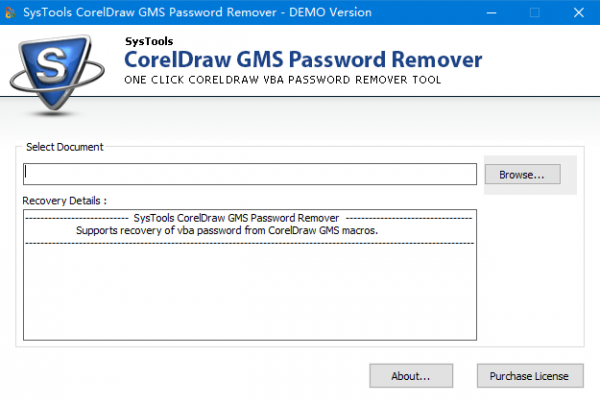This screenshot has height=403, width=600.
Task: Click the CorelDraw GMS Password Remover heading
Action: coord(304,58)
